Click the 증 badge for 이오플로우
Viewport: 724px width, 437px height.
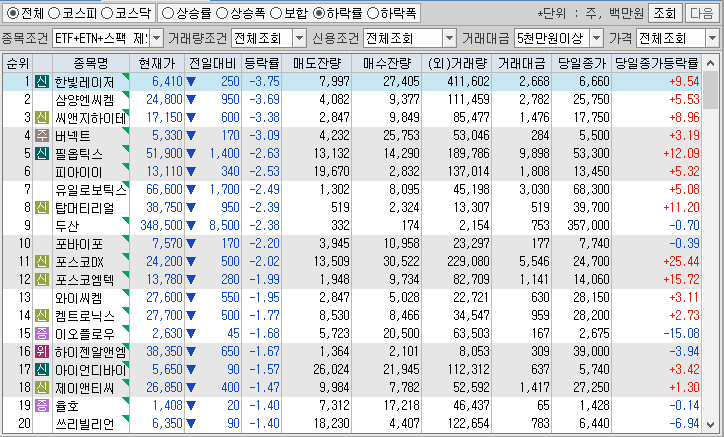coord(42,334)
